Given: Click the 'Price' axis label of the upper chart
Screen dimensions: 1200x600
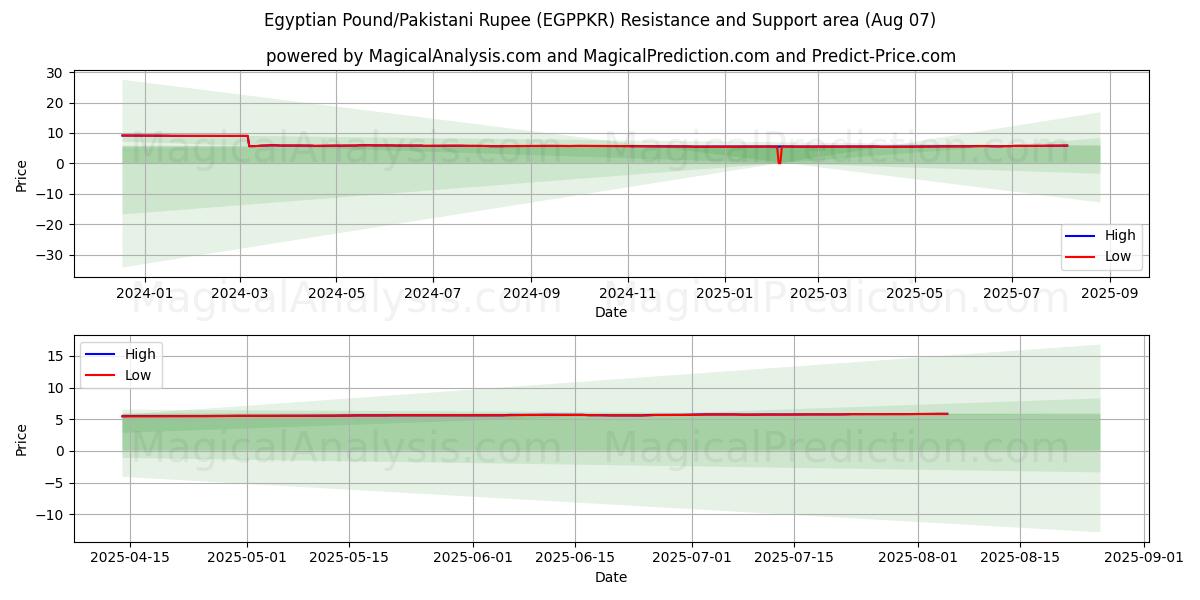Looking at the screenshot, I should pyautogui.click(x=22, y=175).
